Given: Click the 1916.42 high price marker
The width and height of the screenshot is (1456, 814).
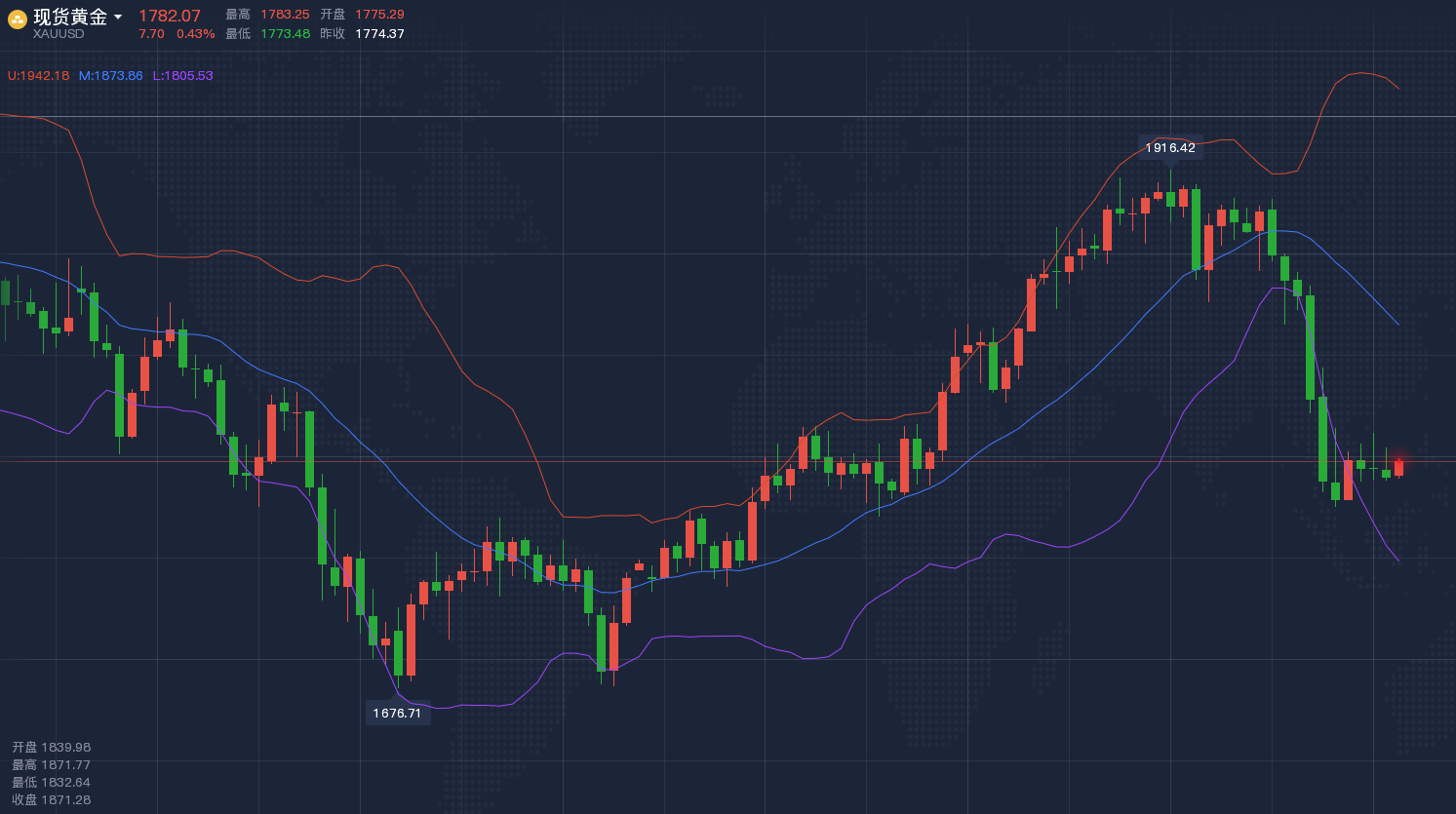Looking at the screenshot, I should (1169, 148).
